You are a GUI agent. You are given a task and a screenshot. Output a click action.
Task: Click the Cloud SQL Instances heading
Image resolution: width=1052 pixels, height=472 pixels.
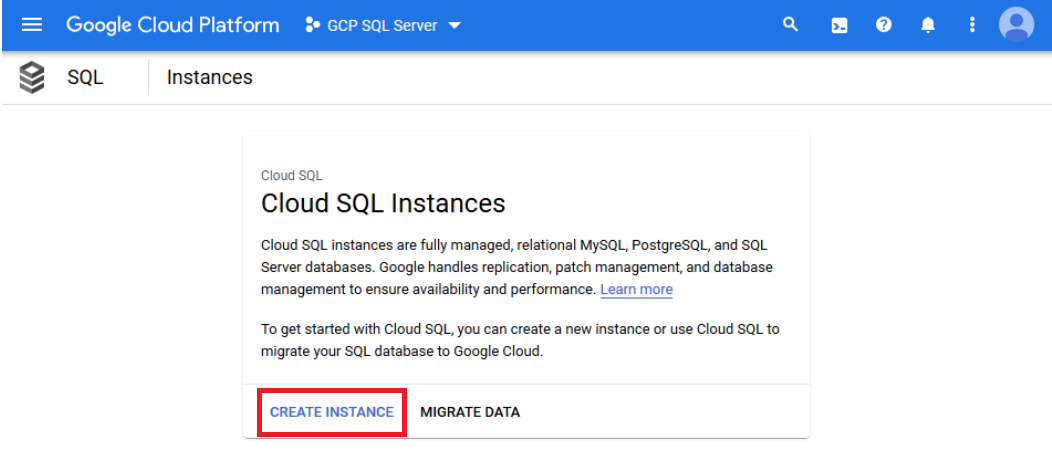(x=383, y=203)
